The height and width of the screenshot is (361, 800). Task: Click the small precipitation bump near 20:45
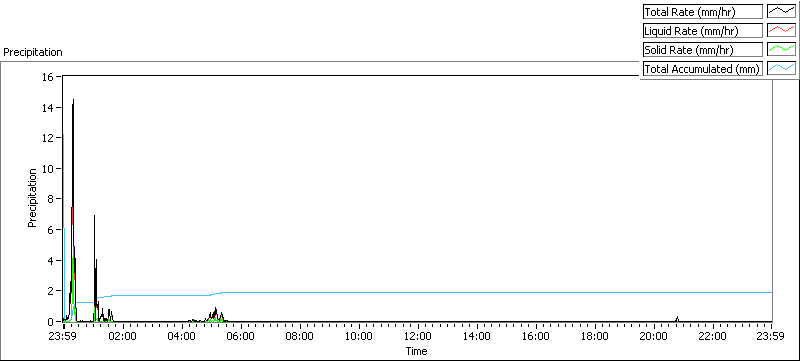tap(677, 318)
